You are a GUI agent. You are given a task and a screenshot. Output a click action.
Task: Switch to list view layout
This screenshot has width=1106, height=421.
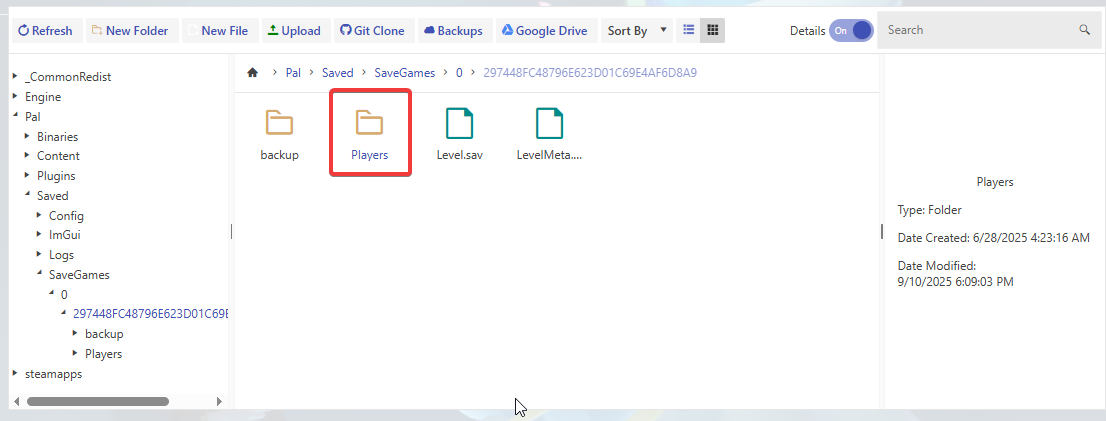click(688, 31)
